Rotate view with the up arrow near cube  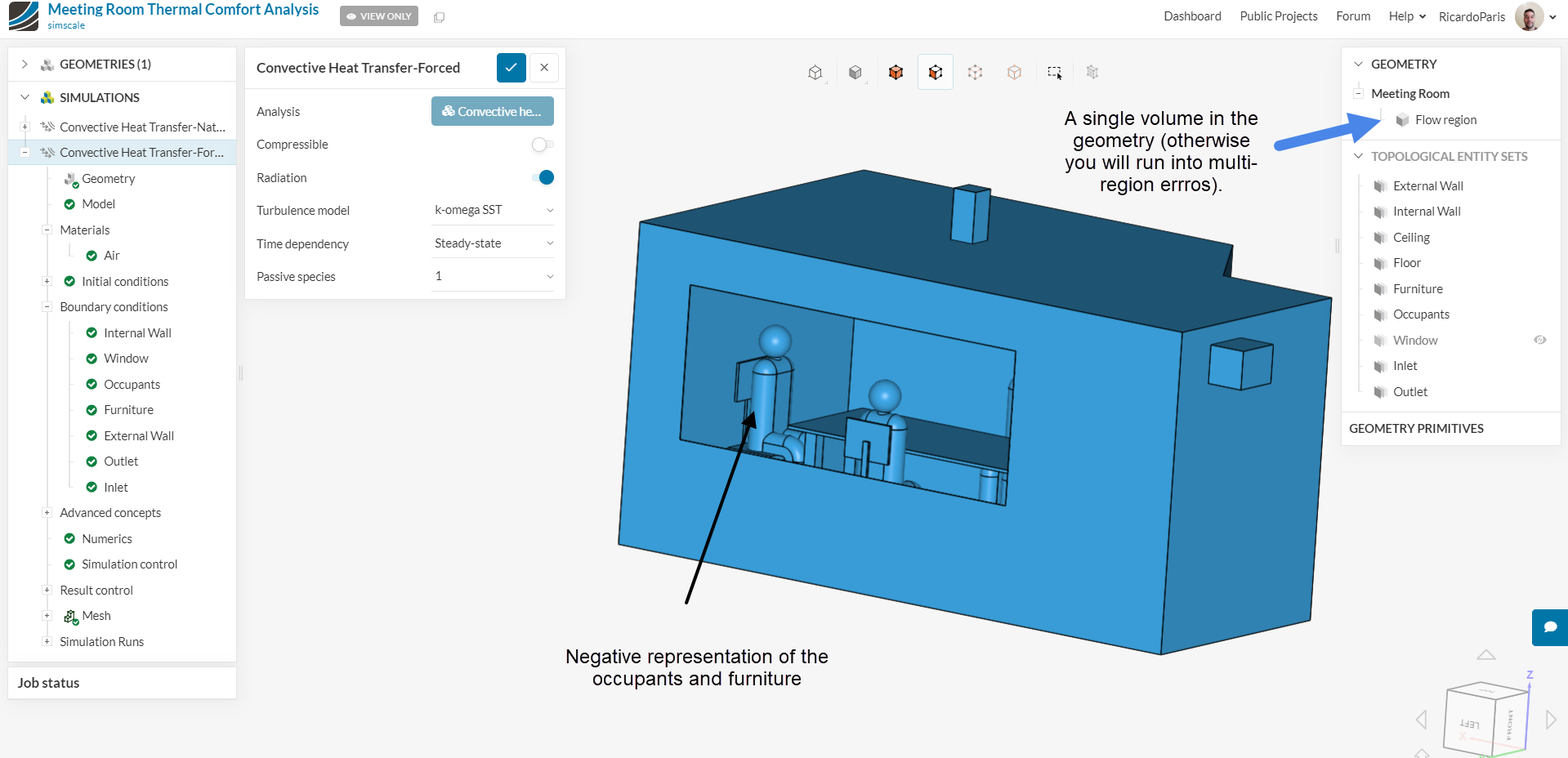pos(1486,655)
